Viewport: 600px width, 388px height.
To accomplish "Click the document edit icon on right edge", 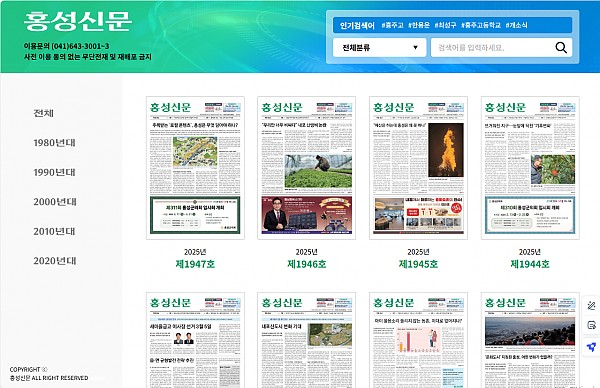I will [591, 325].
